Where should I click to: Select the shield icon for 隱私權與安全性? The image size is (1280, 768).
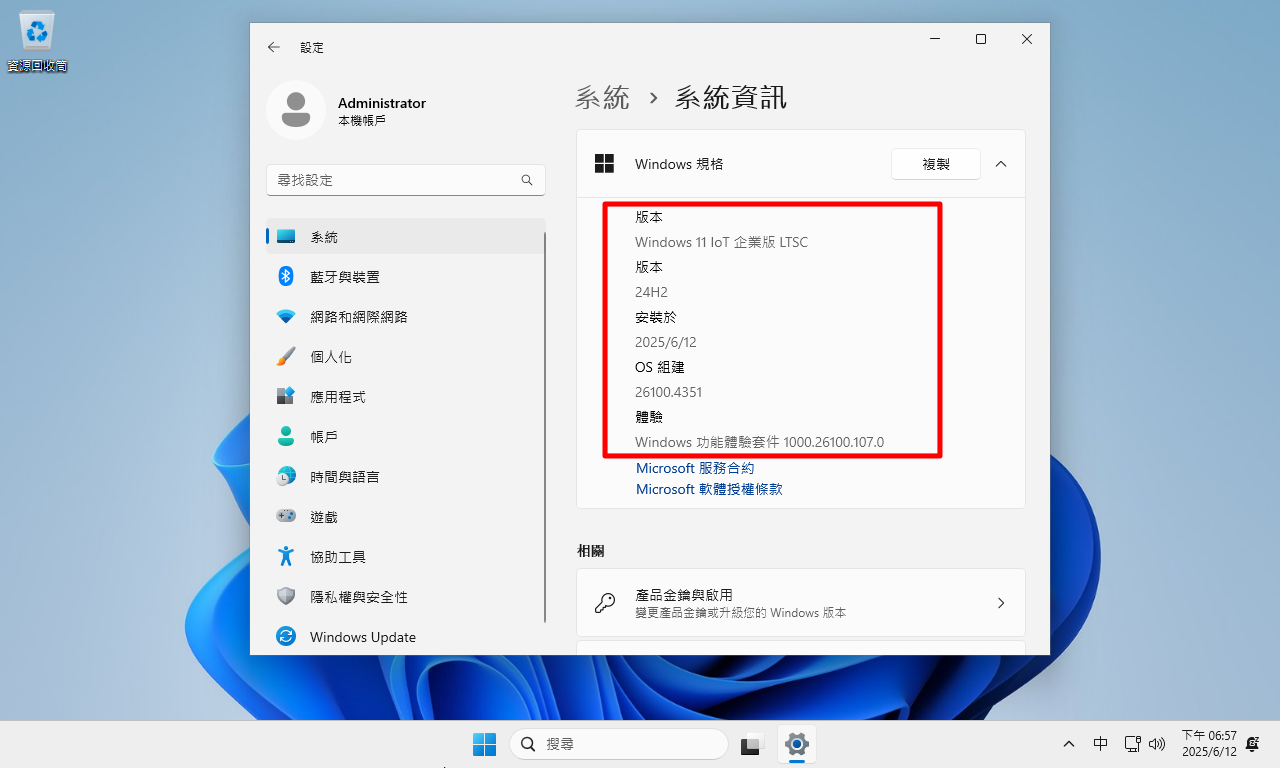coord(286,597)
